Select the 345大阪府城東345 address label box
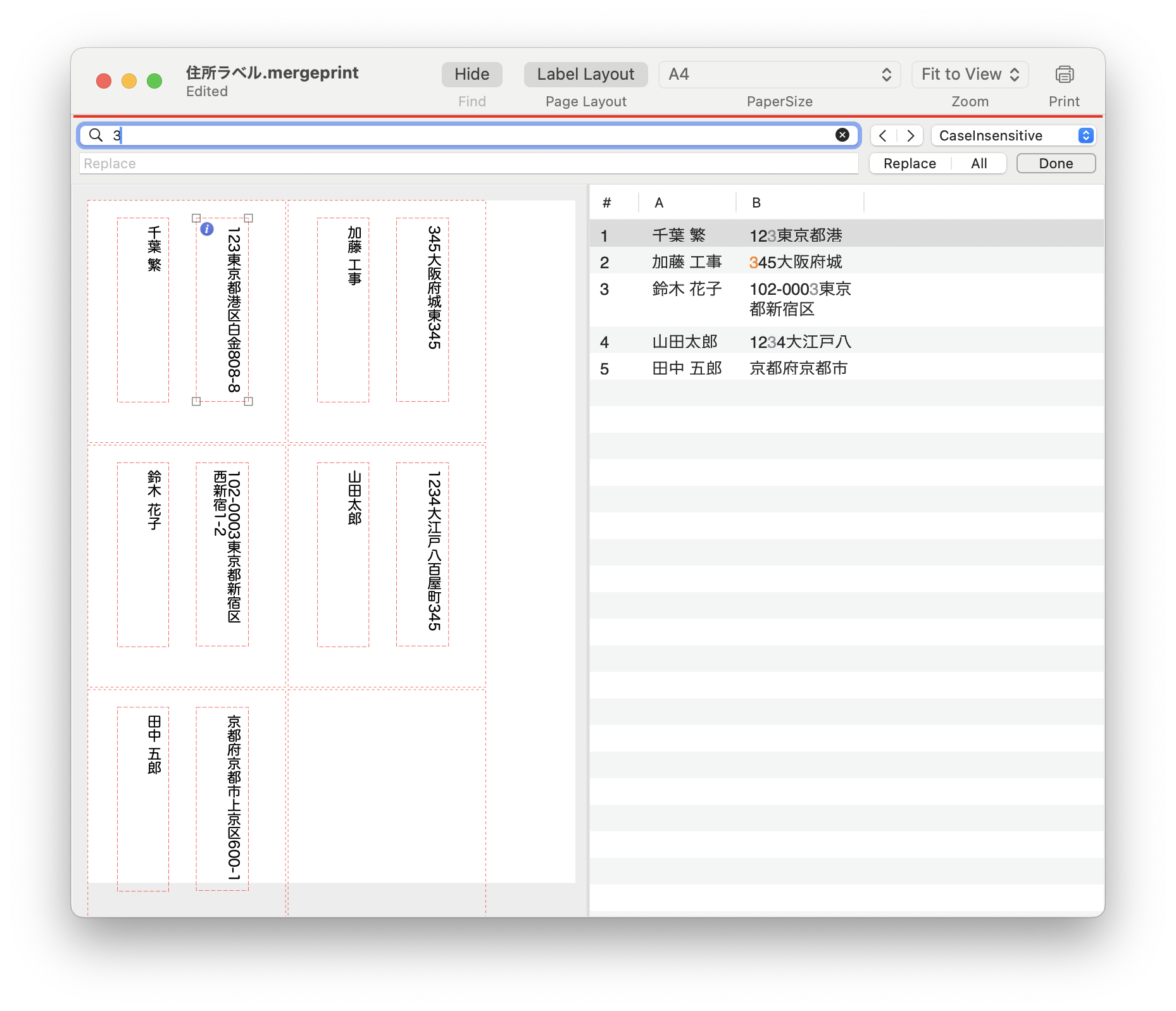The height and width of the screenshot is (1011, 1176). click(422, 310)
